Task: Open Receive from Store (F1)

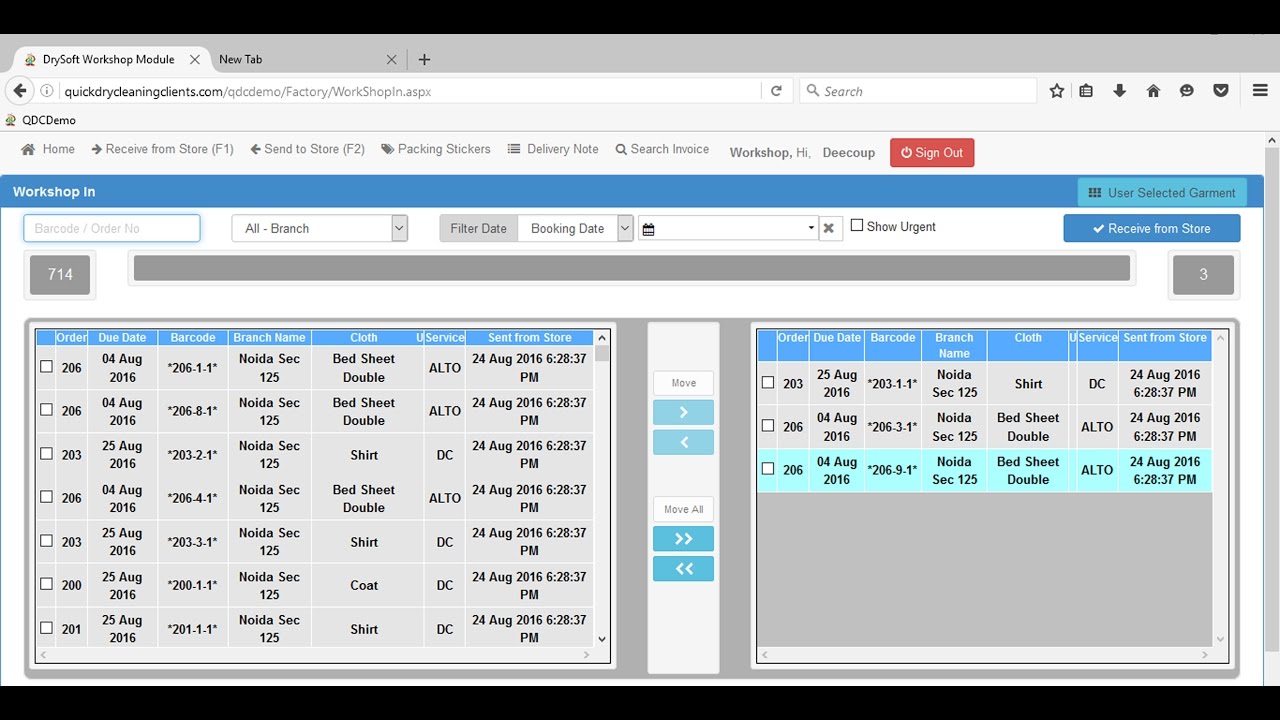Action: (162, 149)
